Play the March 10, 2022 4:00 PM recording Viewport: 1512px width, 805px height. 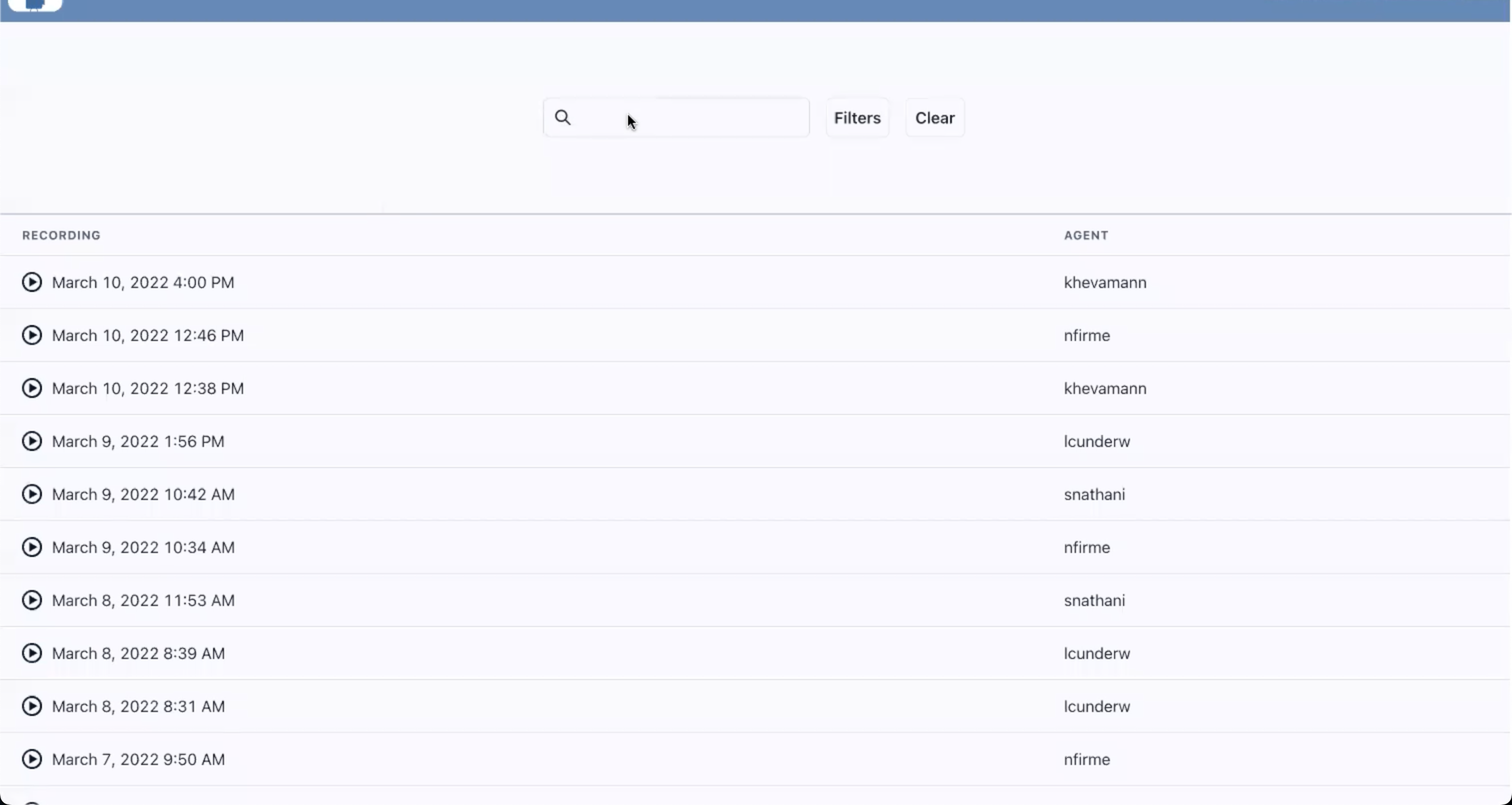tap(31, 282)
